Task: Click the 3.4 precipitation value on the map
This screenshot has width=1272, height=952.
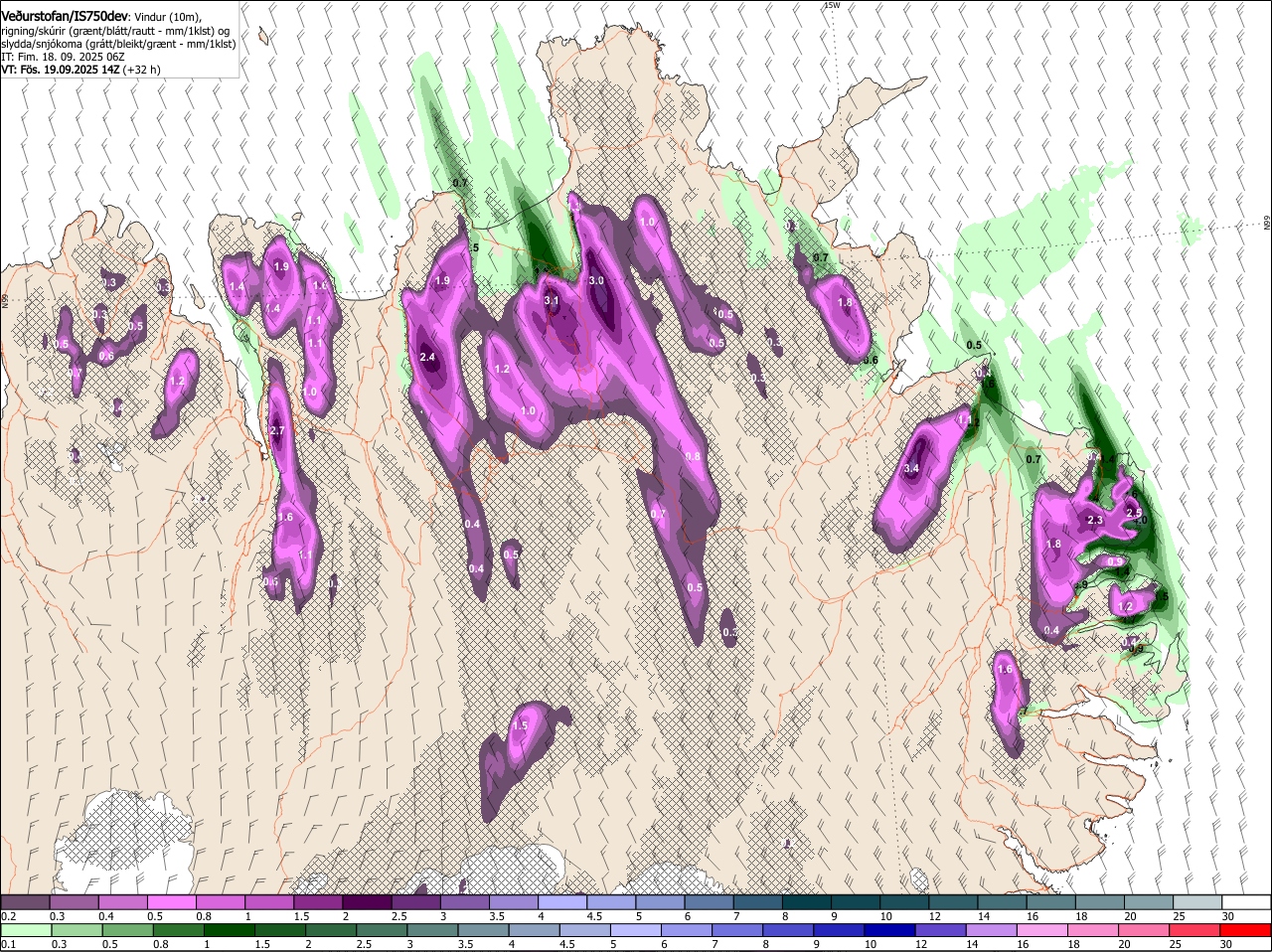Action: pos(911,468)
